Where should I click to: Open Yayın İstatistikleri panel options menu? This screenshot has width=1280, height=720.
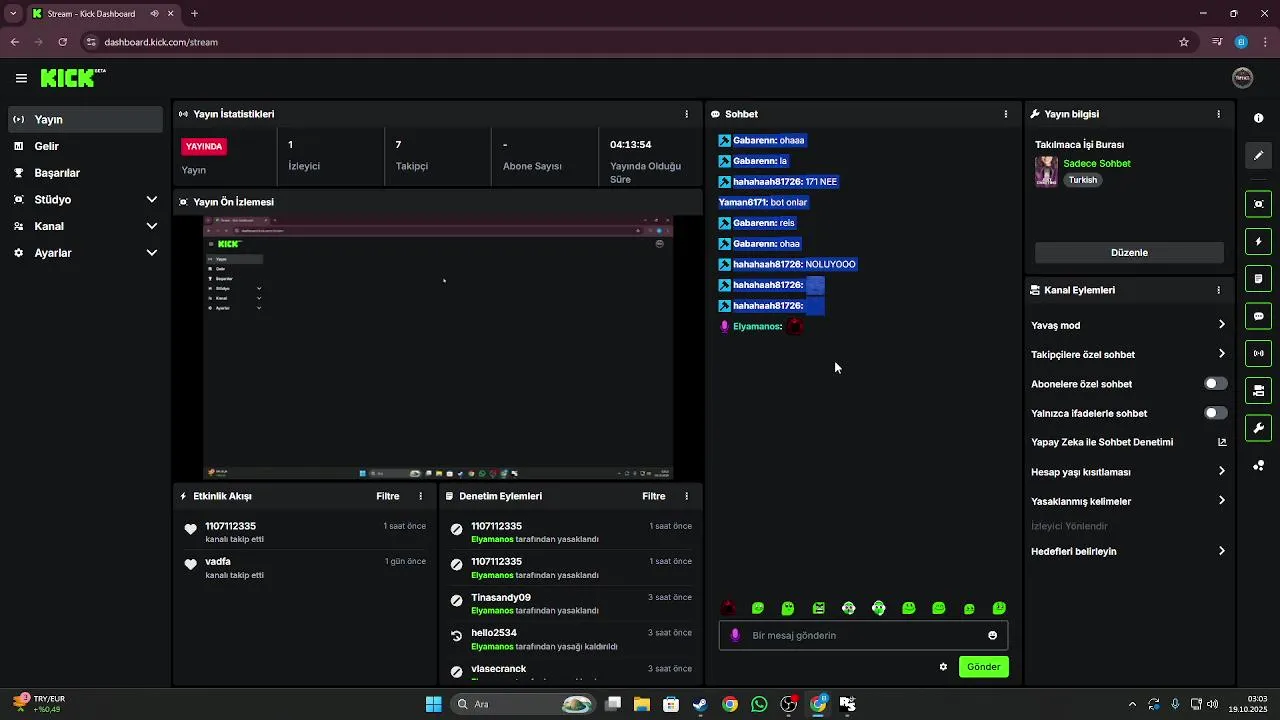click(x=686, y=114)
